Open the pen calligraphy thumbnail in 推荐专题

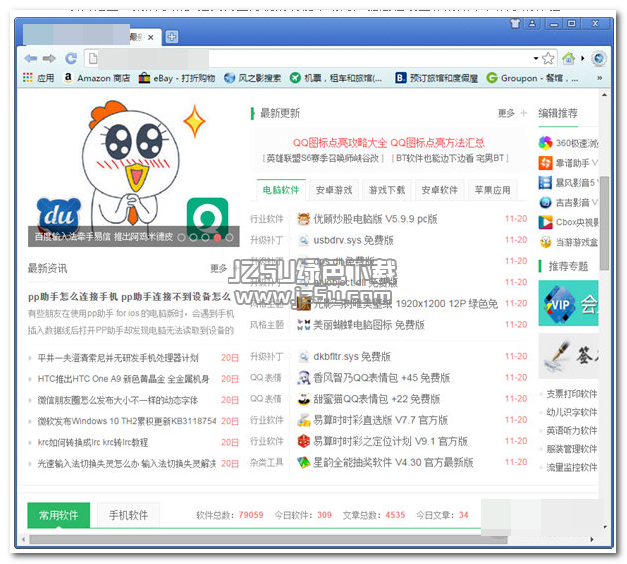pos(568,356)
